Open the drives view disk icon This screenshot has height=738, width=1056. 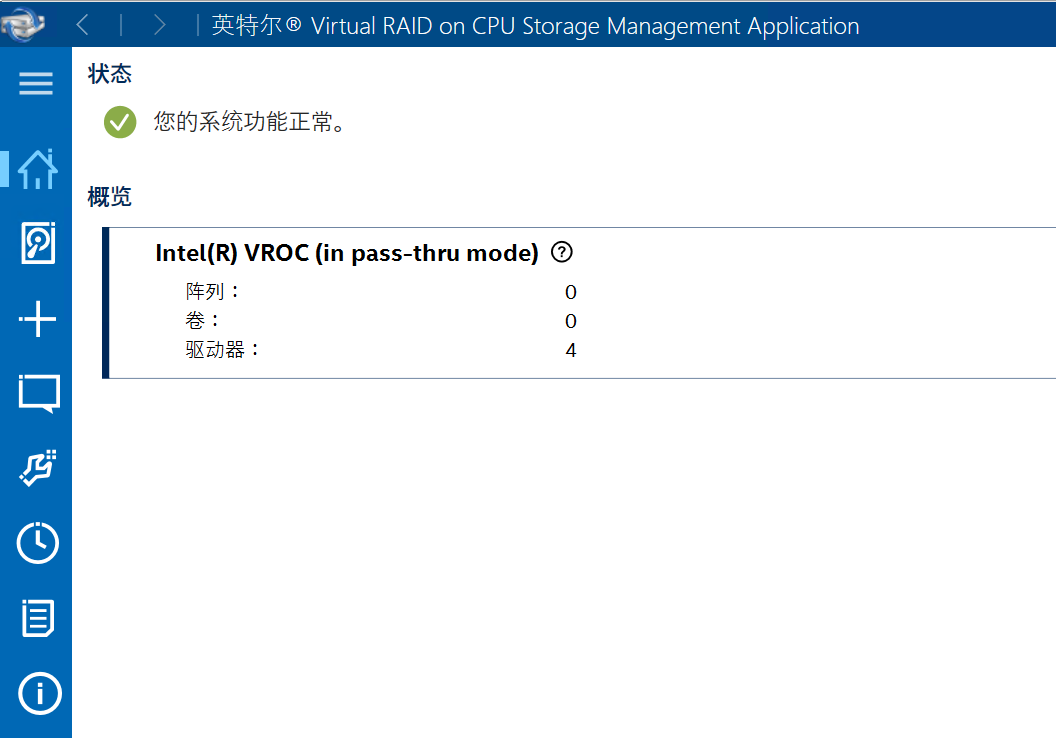pyautogui.click(x=38, y=243)
